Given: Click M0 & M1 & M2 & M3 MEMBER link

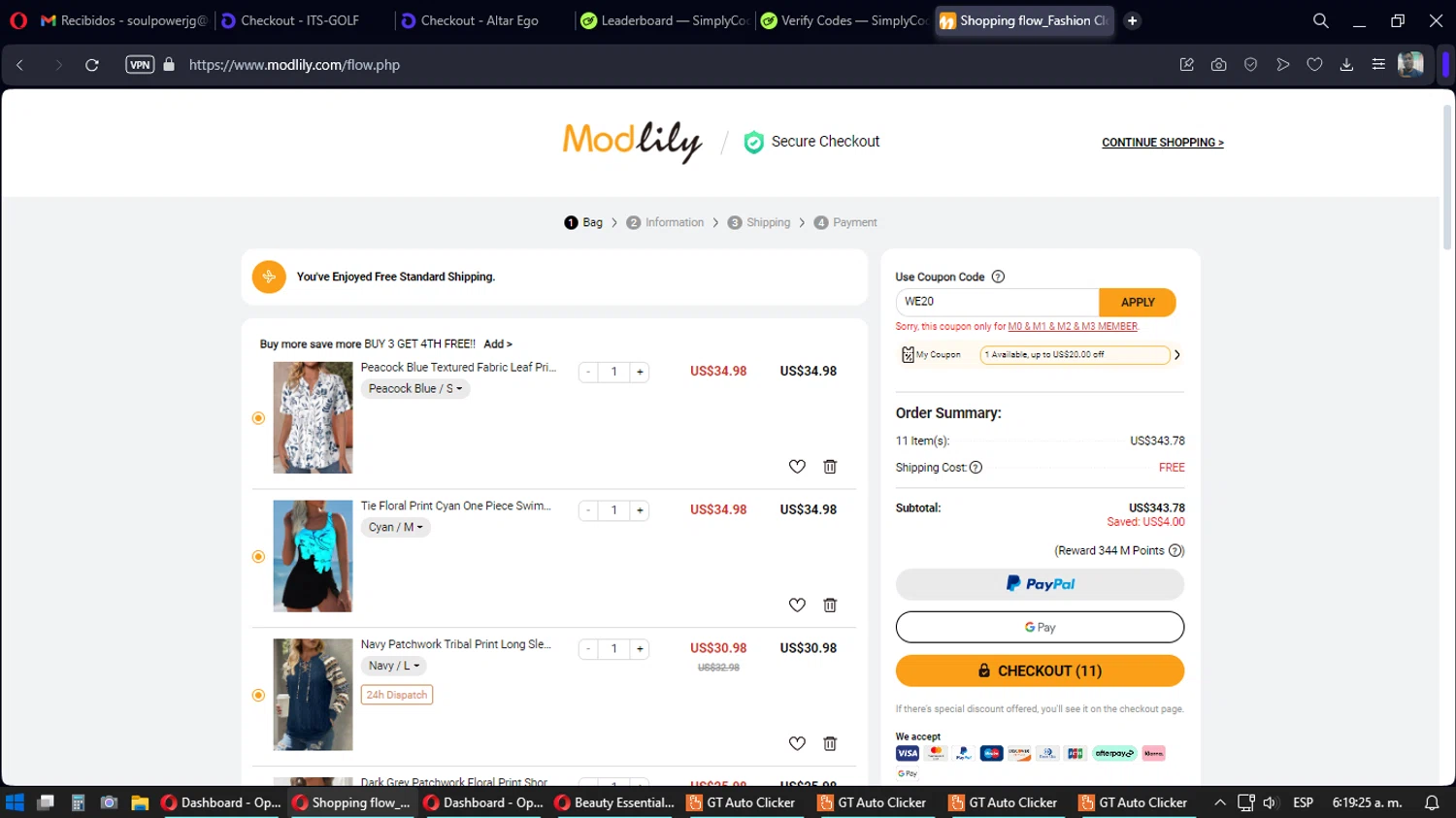Looking at the screenshot, I should pos(1073,327).
